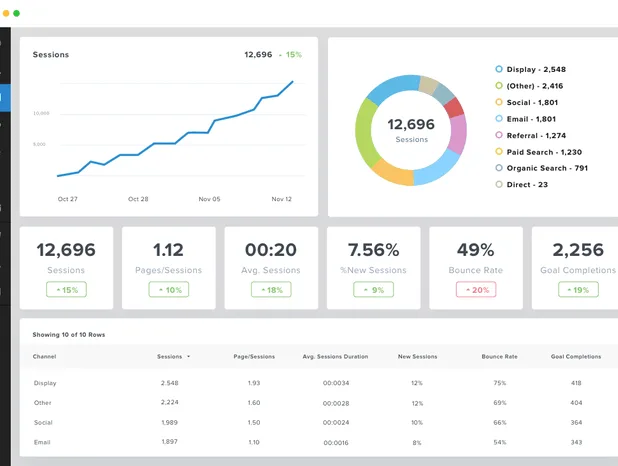Click the 10% badge under Pages/Sessions
Viewport: 618px width, 466px height.
coord(169,290)
